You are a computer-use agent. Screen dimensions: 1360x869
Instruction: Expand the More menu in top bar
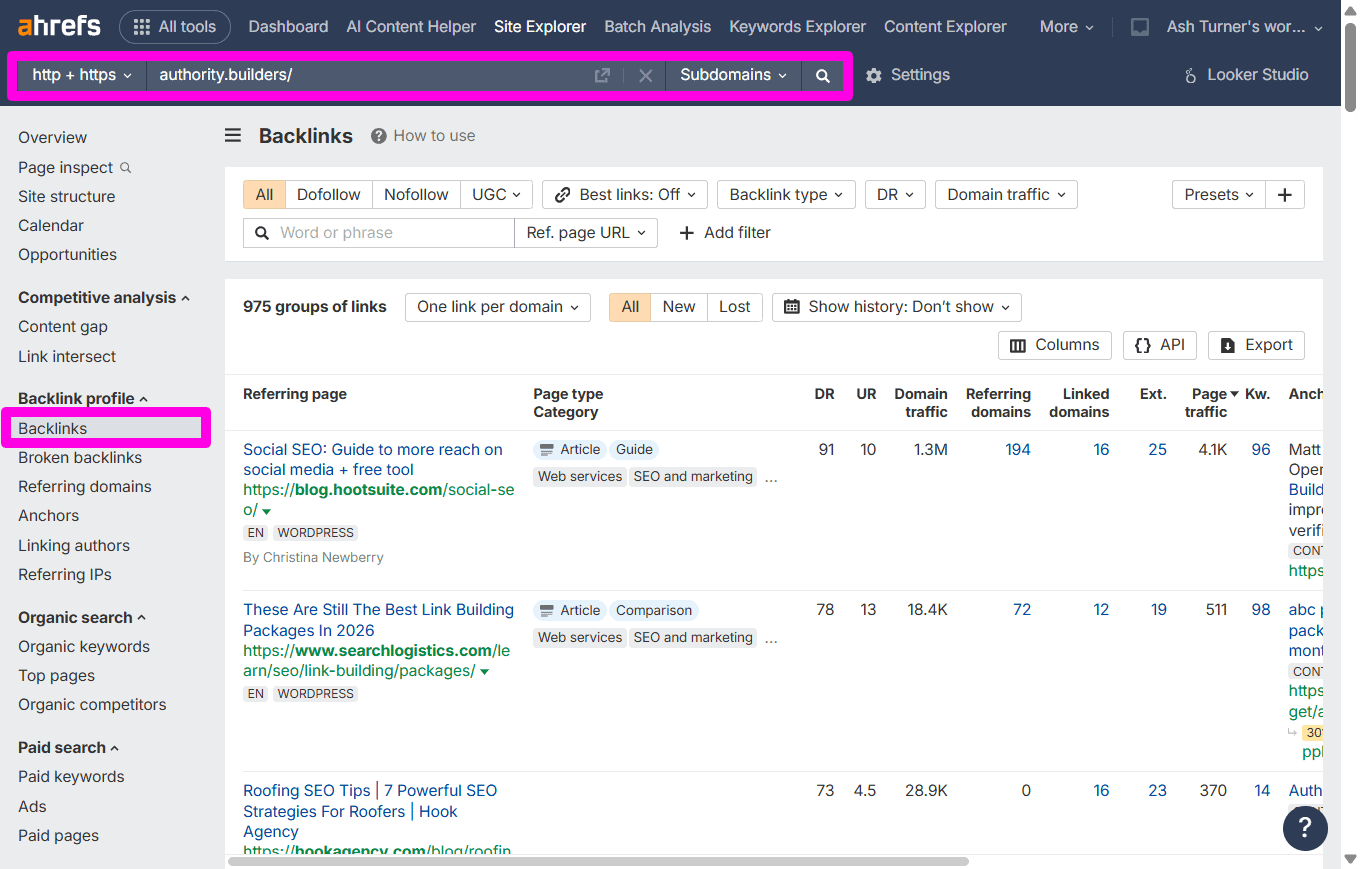1066,27
